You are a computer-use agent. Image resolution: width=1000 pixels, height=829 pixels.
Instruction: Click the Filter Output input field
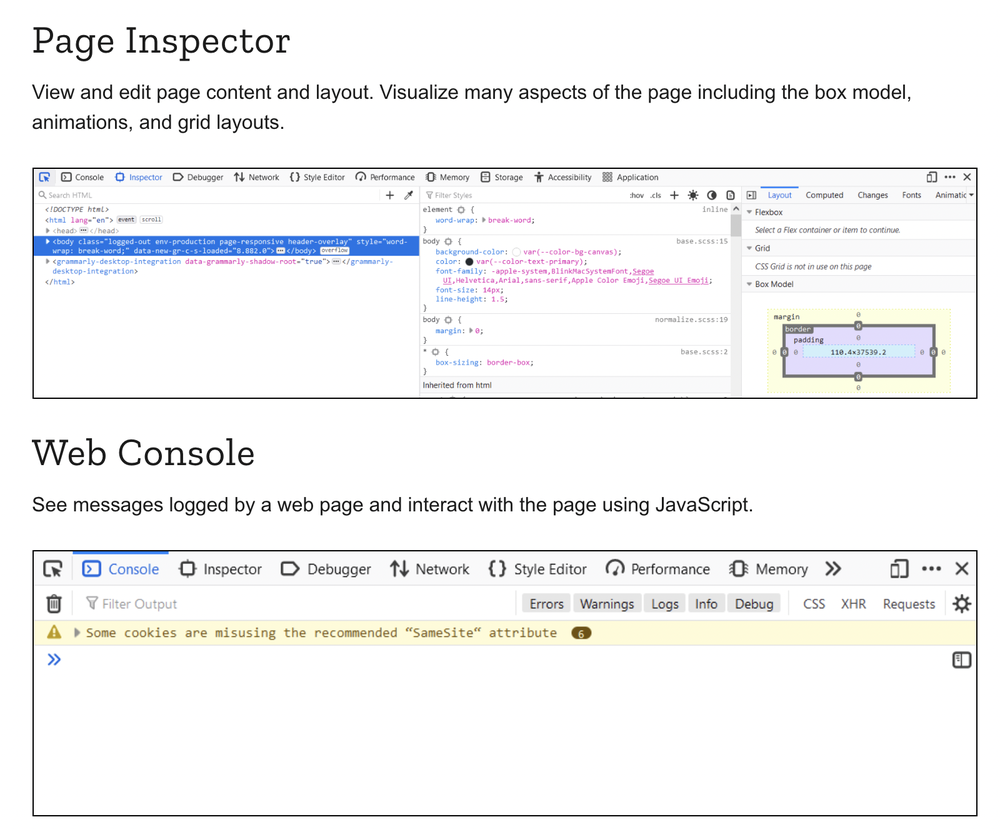pyautogui.click(x=300, y=604)
